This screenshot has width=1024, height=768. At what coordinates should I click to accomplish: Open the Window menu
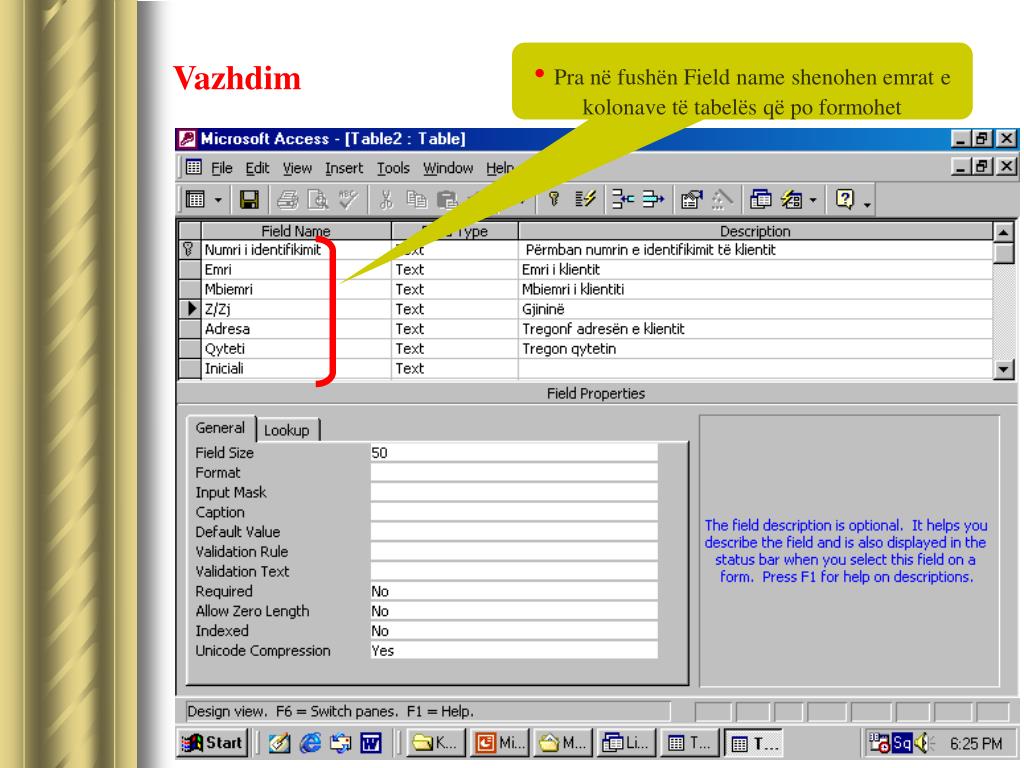448,168
